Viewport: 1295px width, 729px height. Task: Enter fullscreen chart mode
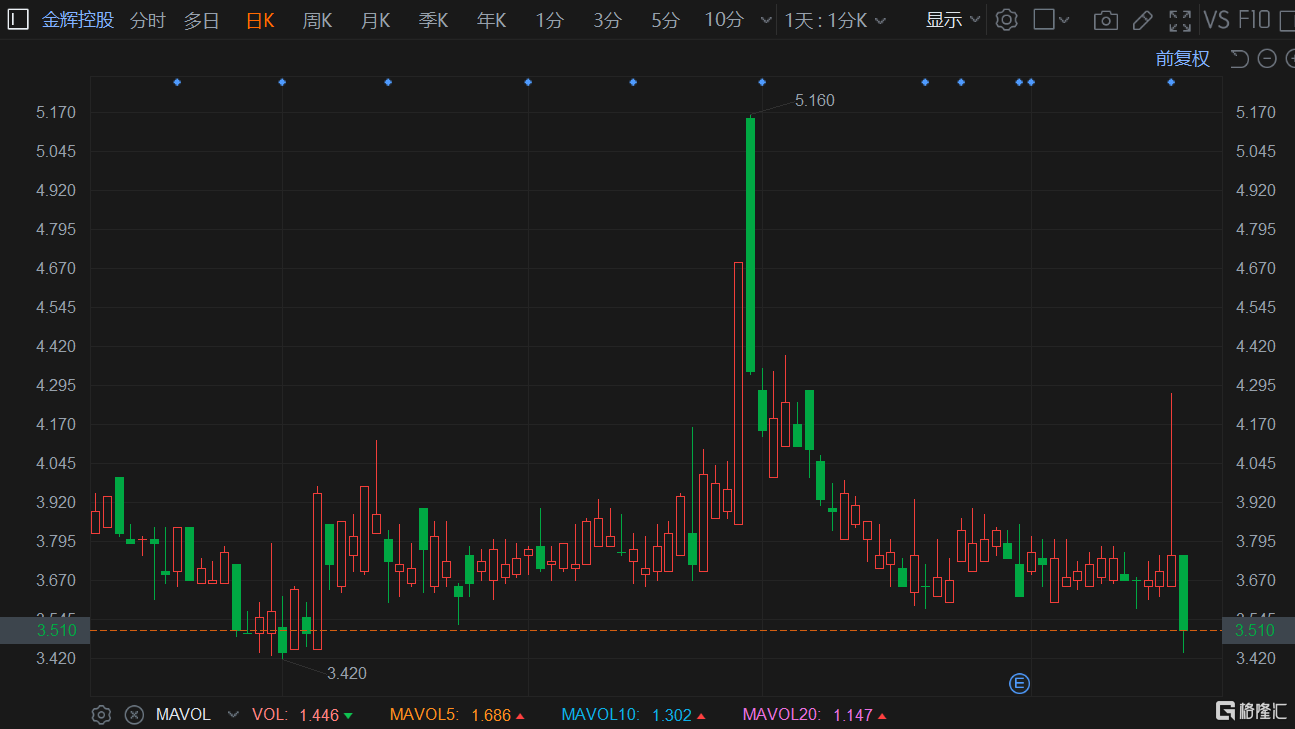(1180, 20)
